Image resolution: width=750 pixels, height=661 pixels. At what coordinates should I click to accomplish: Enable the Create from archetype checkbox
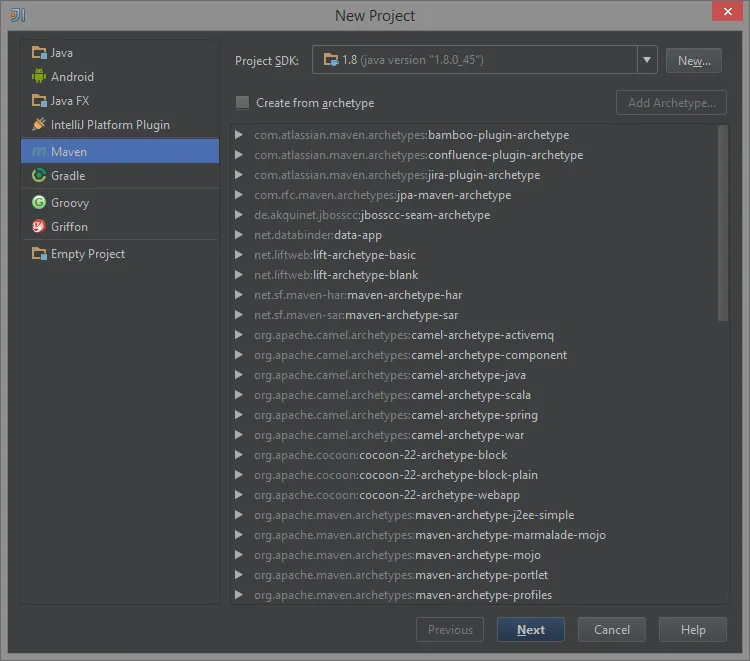242,103
